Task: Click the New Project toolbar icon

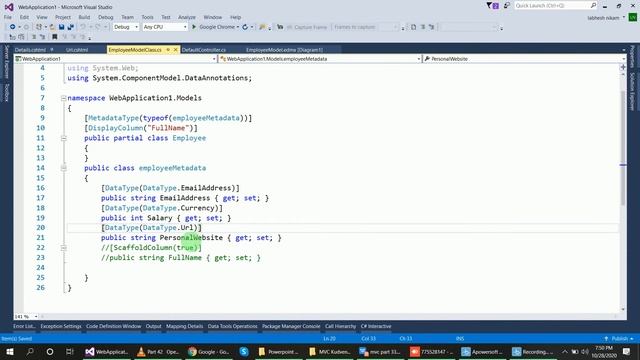Action: click(39, 27)
